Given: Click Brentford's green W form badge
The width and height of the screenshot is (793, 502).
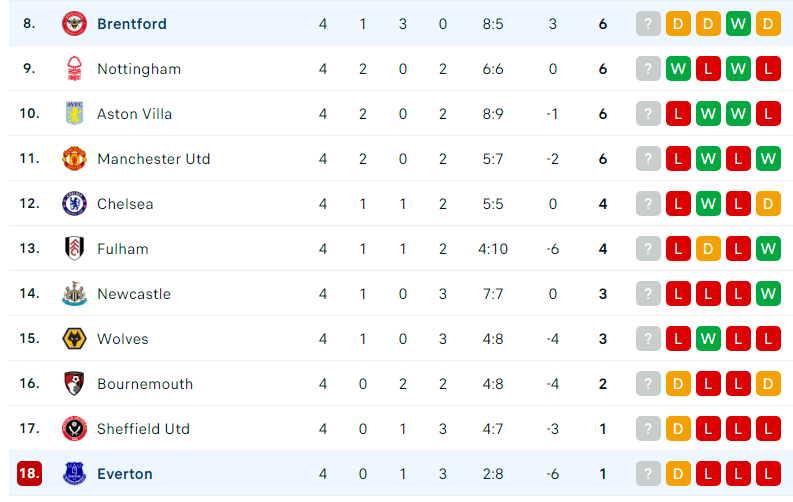Looking at the screenshot, I should [x=738, y=24].
